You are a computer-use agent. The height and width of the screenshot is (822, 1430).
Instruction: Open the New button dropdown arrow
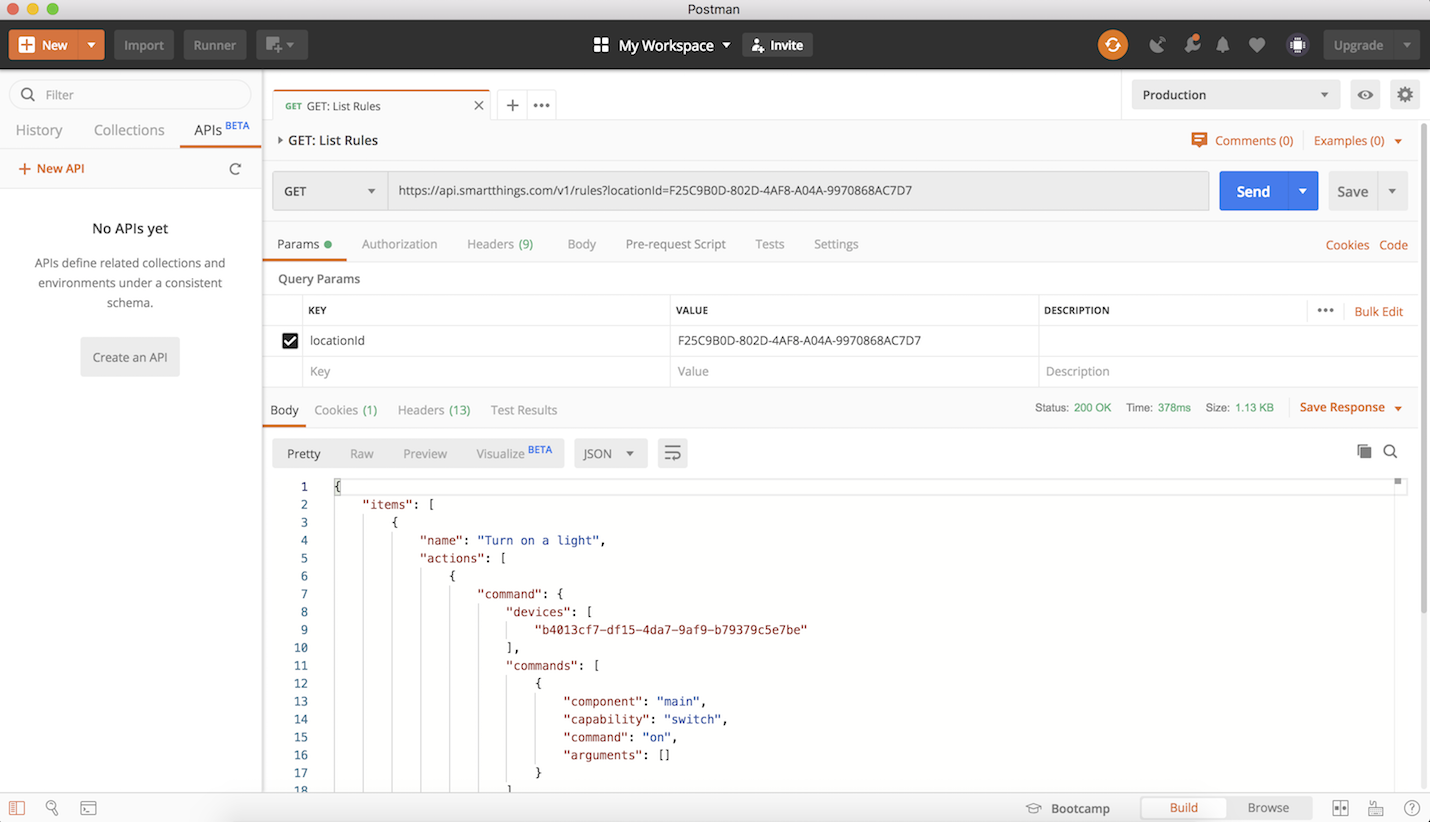[91, 45]
